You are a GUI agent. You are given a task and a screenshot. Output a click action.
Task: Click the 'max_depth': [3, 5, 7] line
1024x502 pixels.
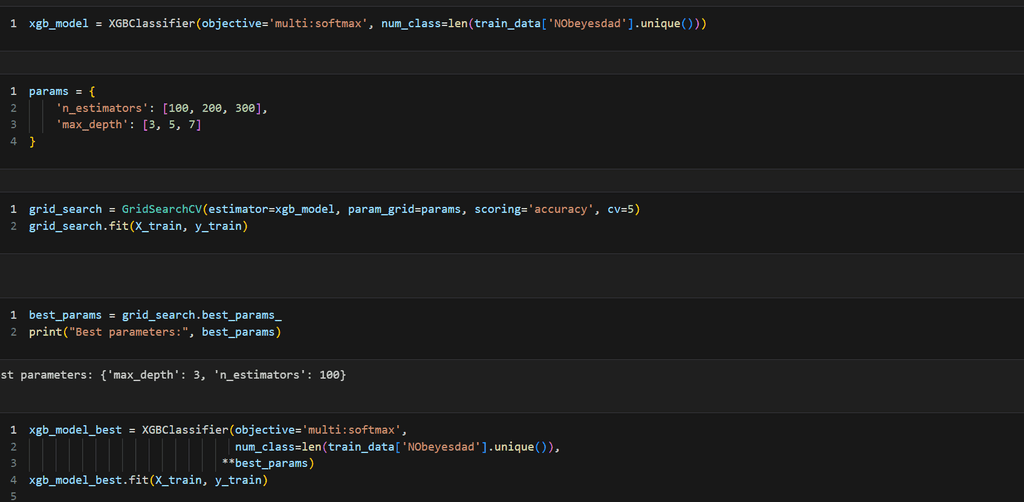(x=129, y=125)
